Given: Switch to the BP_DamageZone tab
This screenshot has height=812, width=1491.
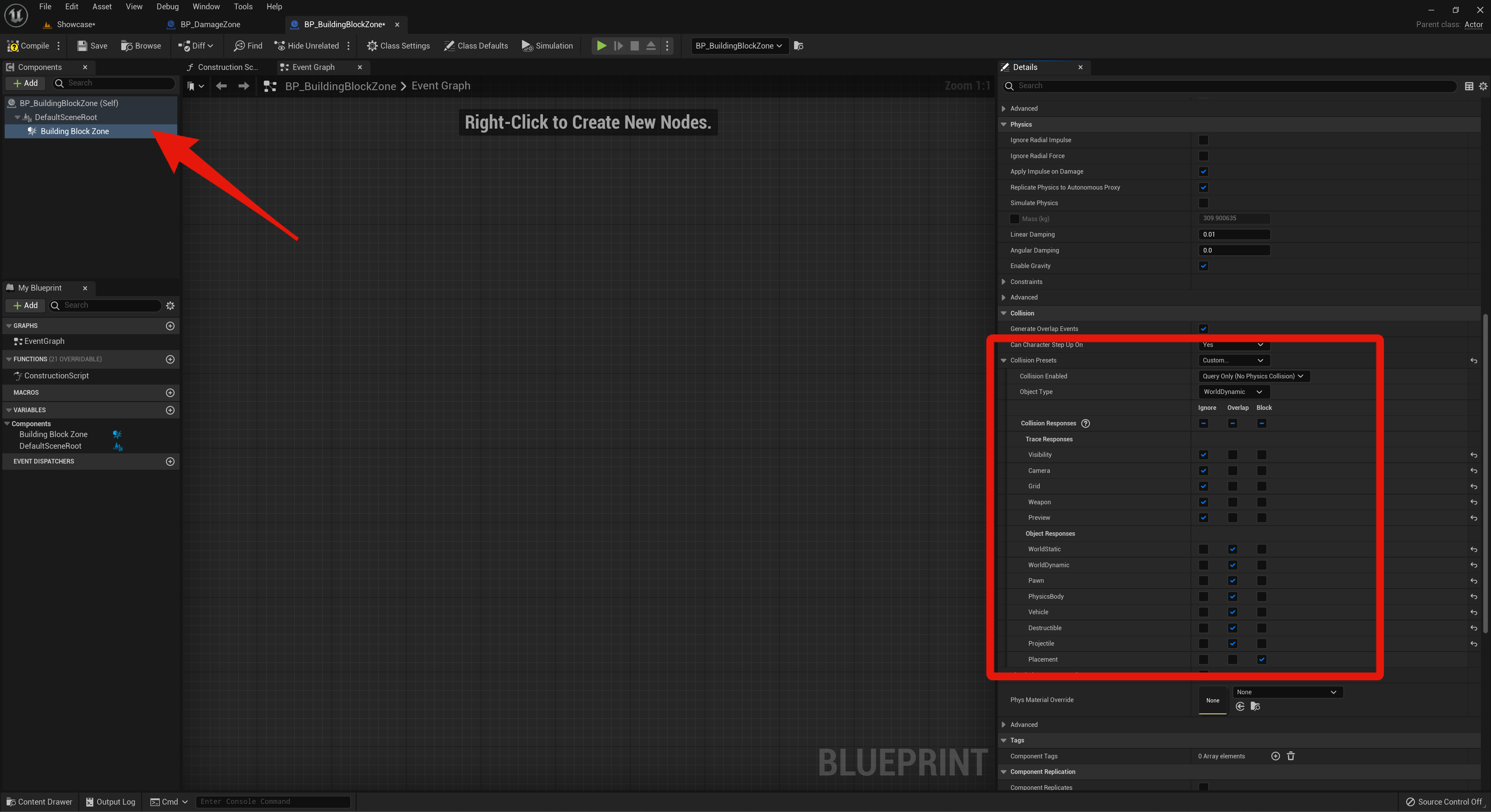Looking at the screenshot, I should (210, 24).
